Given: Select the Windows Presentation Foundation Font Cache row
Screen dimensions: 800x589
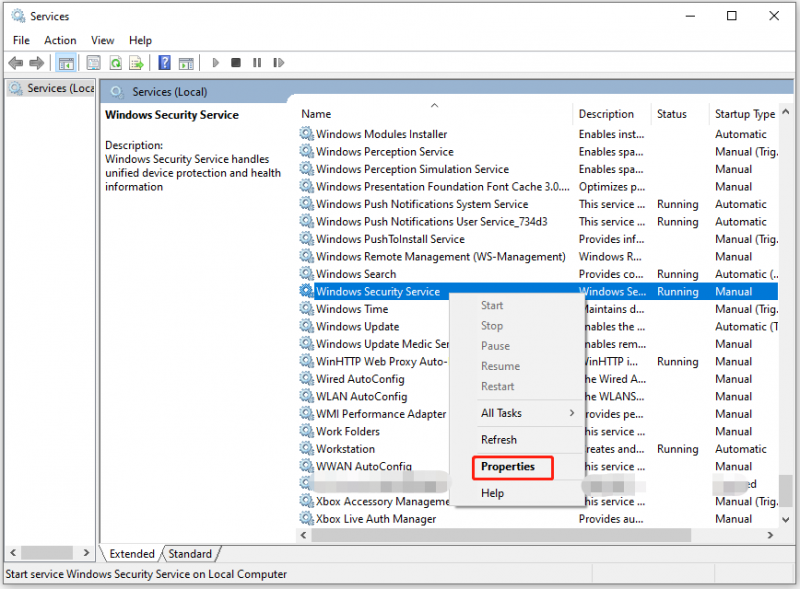Looking at the screenshot, I should [538, 186].
